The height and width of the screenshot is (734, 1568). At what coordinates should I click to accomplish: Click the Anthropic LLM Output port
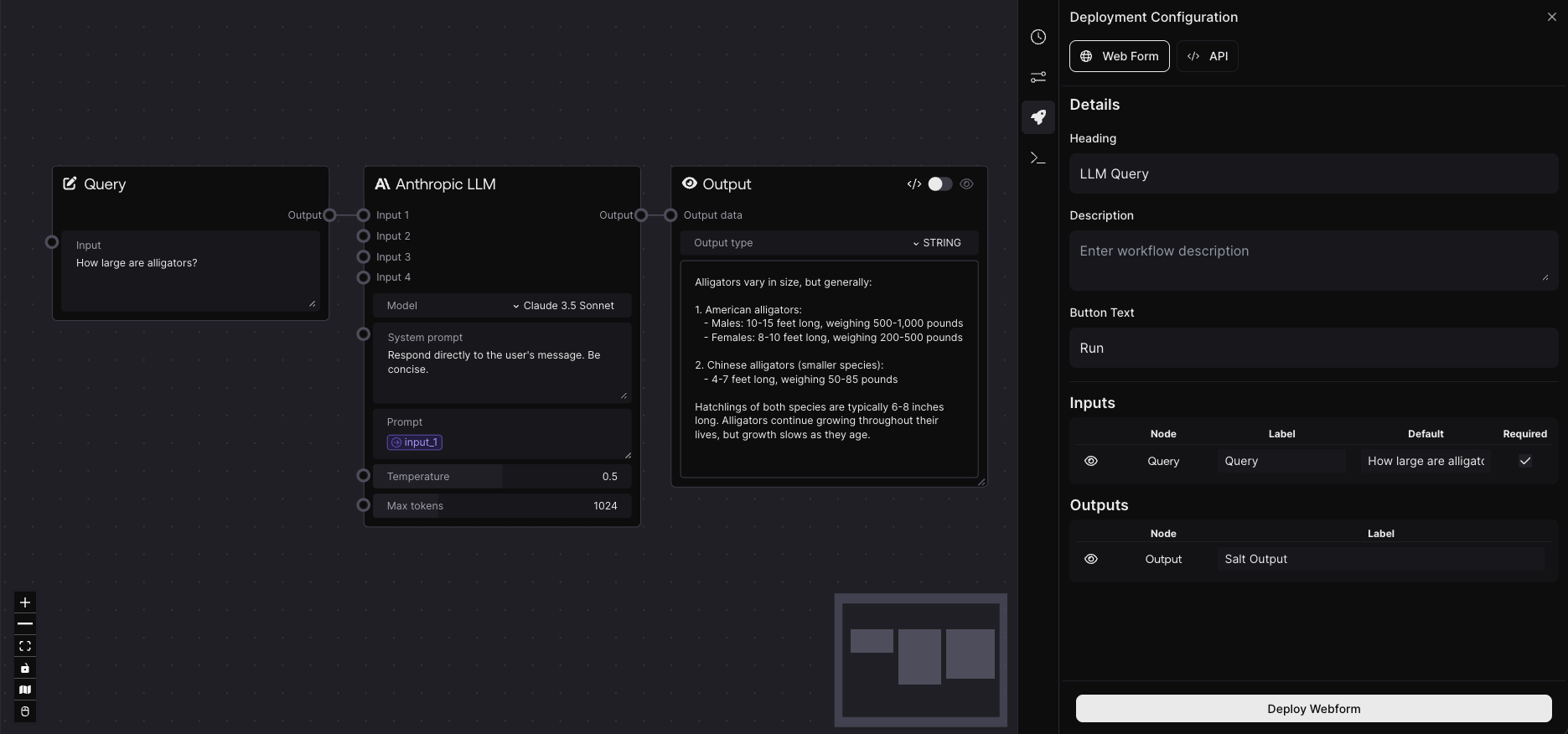pos(641,215)
